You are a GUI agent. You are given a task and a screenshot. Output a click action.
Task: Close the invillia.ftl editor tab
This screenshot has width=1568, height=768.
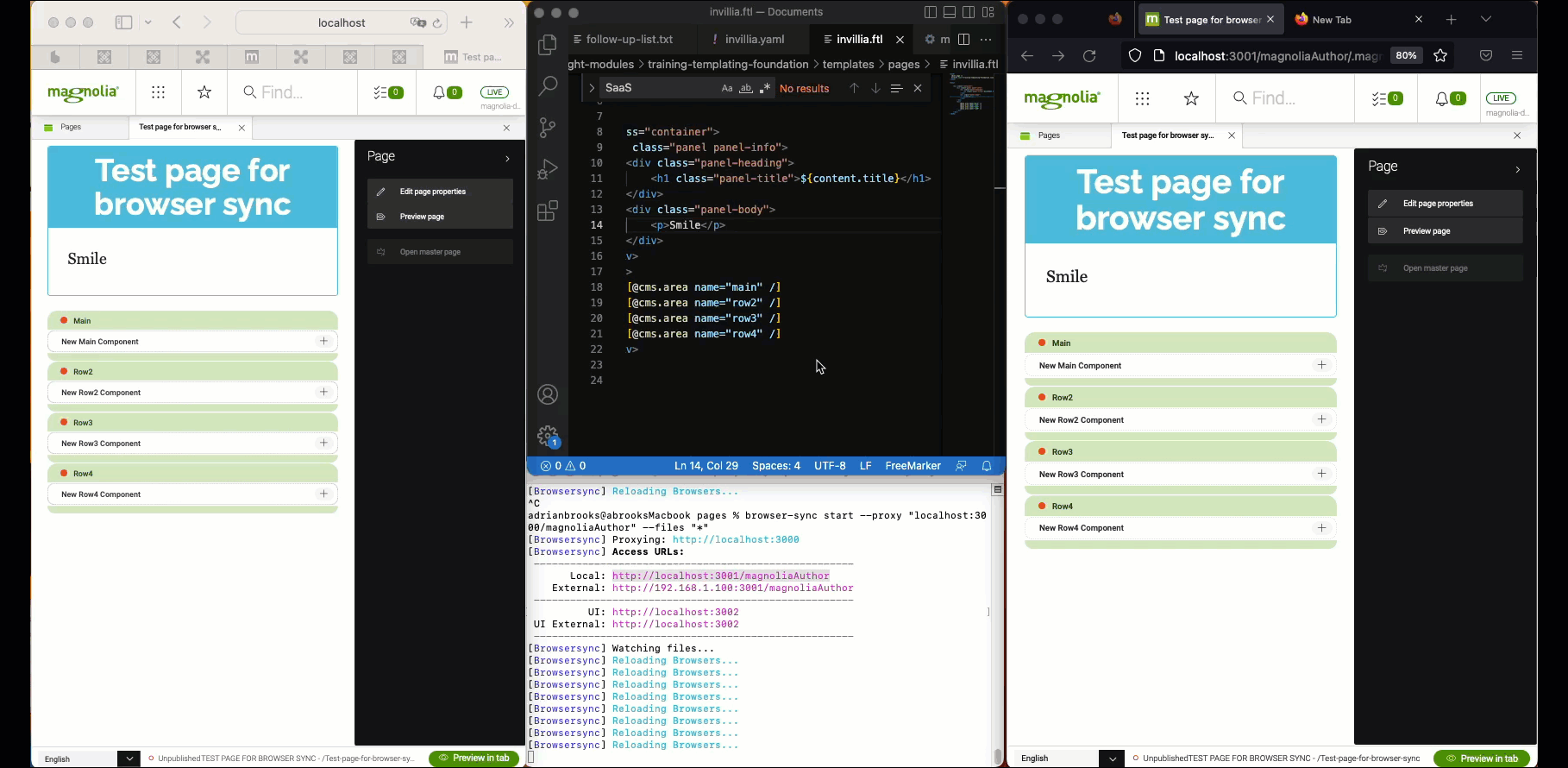pyautogui.click(x=900, y=39)
